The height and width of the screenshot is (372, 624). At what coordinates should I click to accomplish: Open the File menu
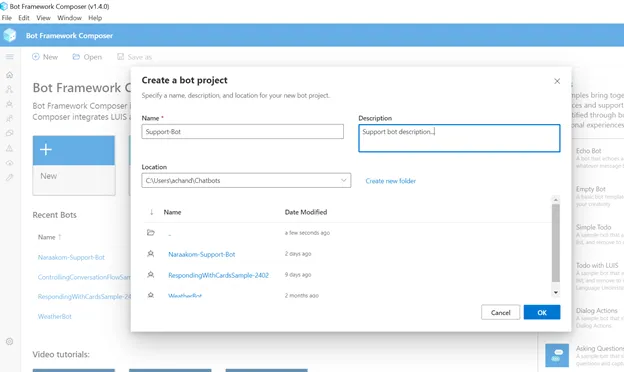(x=7, y=18)
